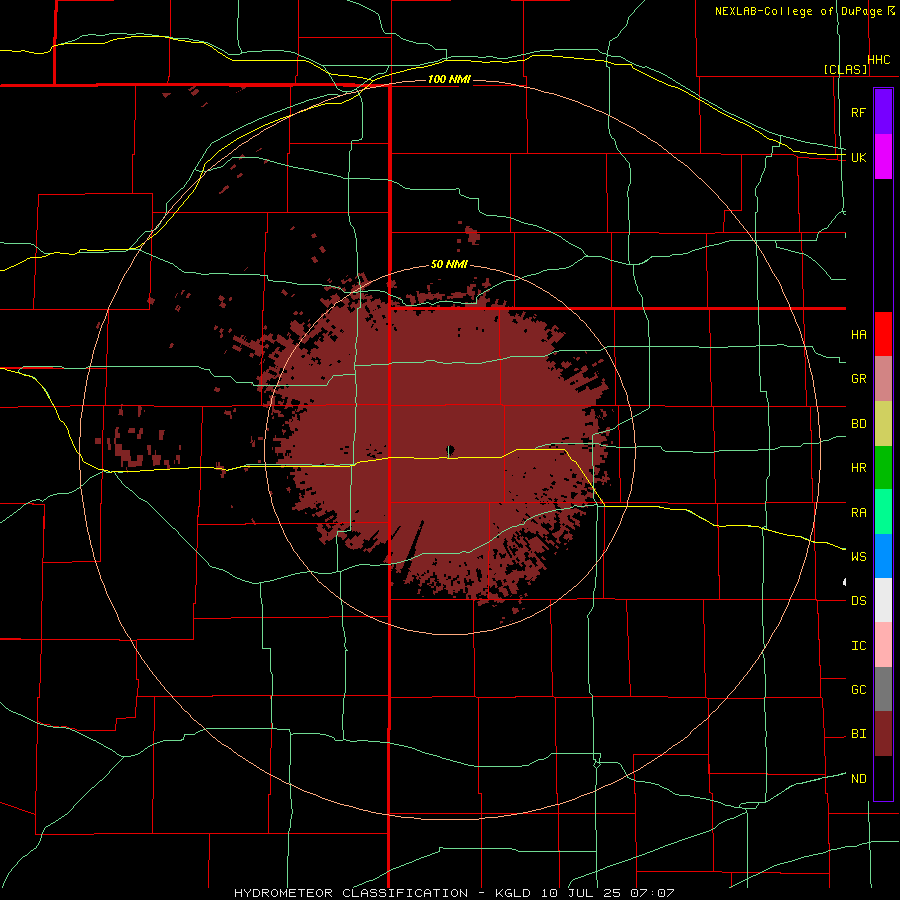Click the Hydrometeor Classification KGLD caption
The height and width of the screenshot is (900, 900).
pos(454,893)
